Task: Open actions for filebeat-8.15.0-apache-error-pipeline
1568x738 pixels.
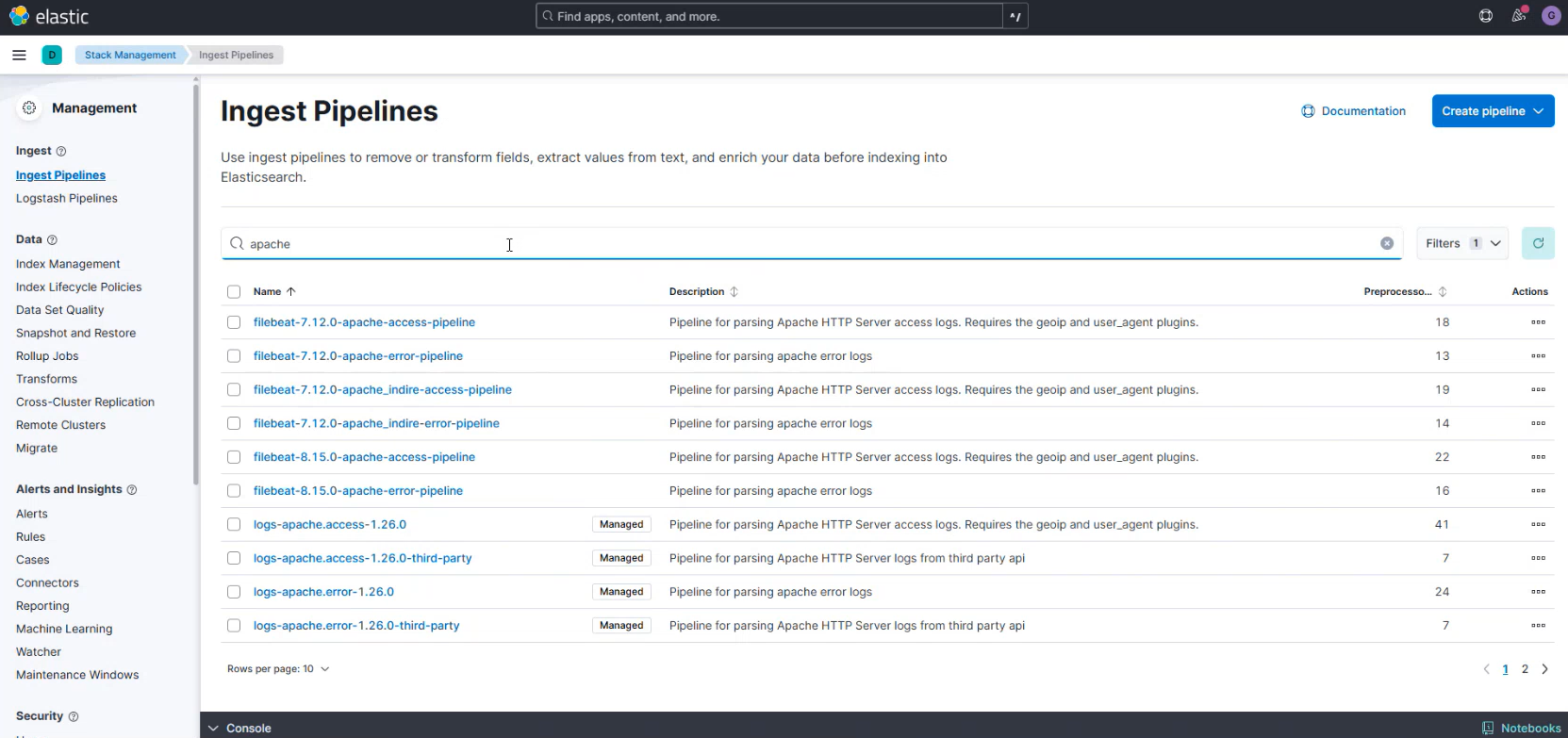Action: point(1538,491)
